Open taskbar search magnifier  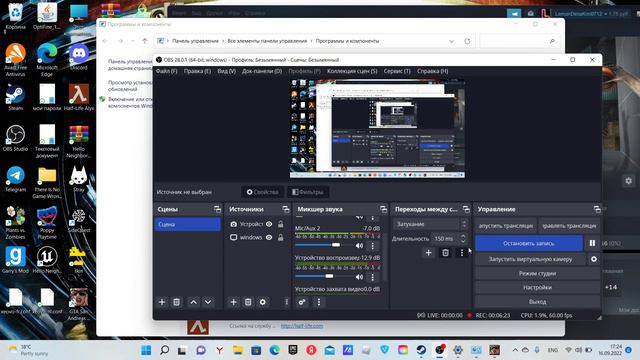pos(164,350)
